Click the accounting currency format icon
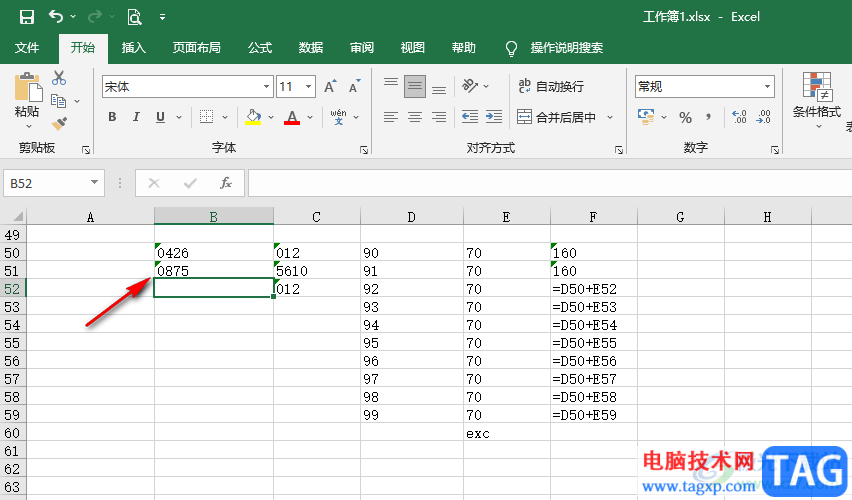The image size is (852, 500). pos(646,117)
